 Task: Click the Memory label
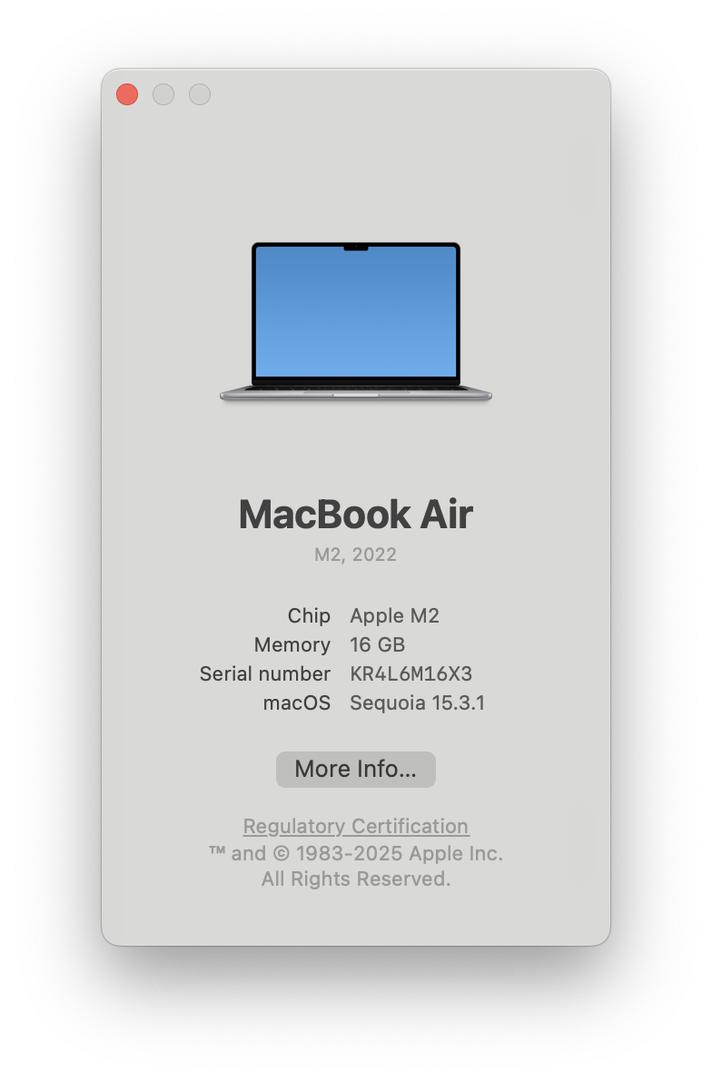[291, 645]
